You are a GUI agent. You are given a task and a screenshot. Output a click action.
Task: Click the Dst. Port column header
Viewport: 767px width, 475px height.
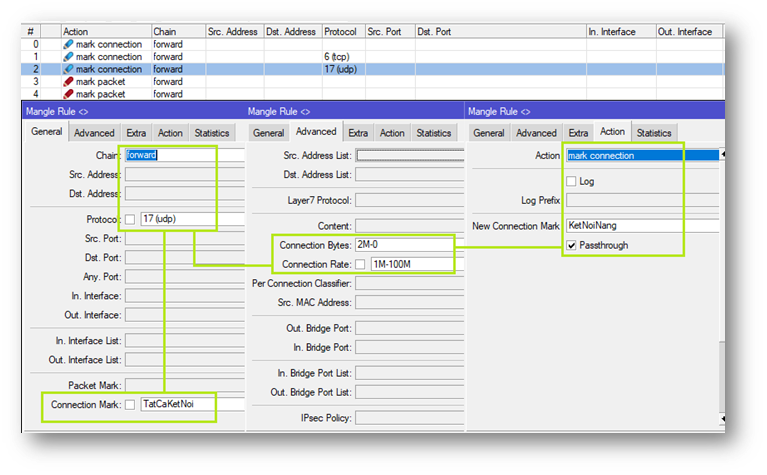[500, 31]
